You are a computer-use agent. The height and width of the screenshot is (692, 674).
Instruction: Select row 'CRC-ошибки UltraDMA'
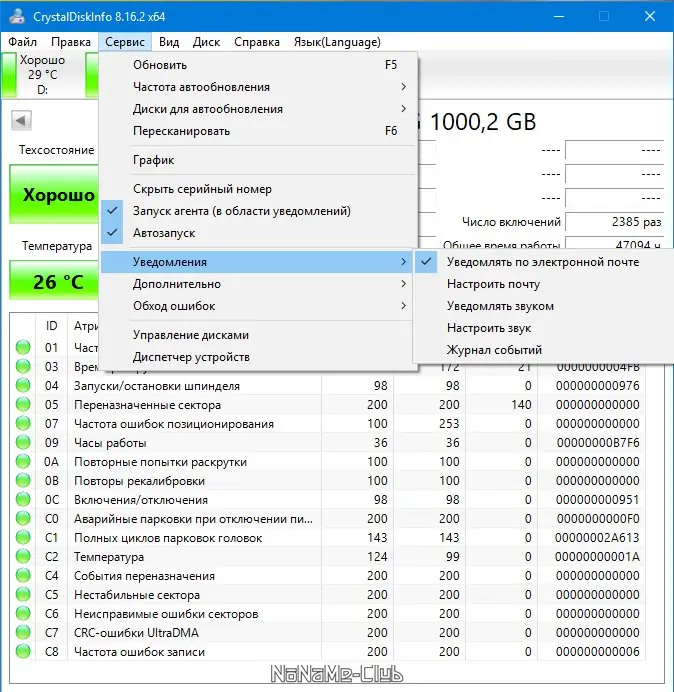pyautogui.click(x=327, y=632)
